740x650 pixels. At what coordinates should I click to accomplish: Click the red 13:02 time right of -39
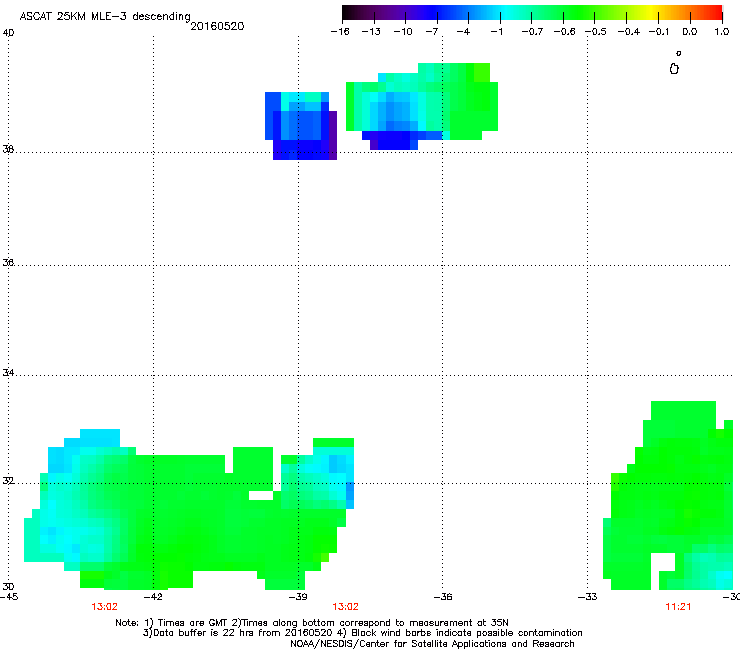pos(345,607)
